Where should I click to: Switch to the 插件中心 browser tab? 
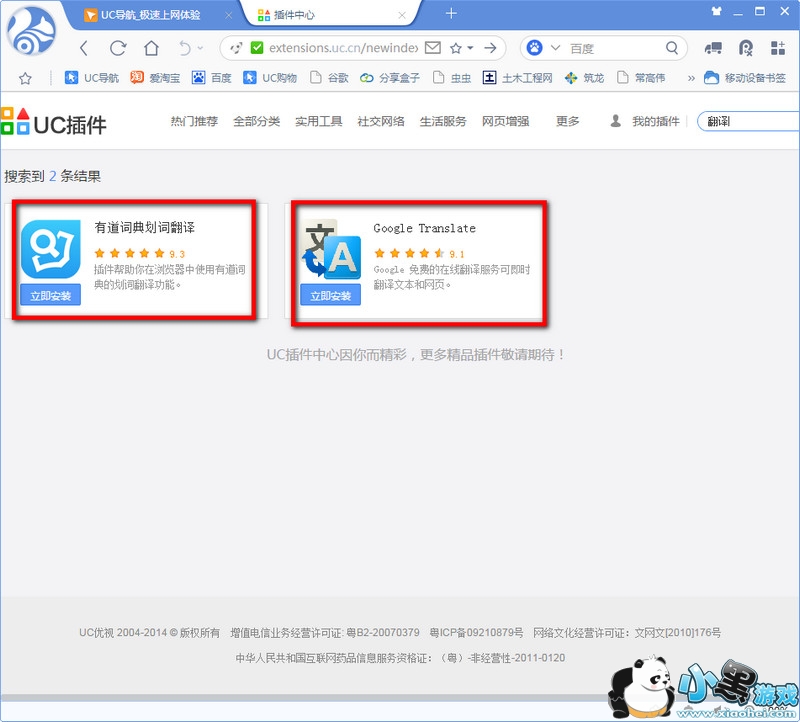coord(327,15)
